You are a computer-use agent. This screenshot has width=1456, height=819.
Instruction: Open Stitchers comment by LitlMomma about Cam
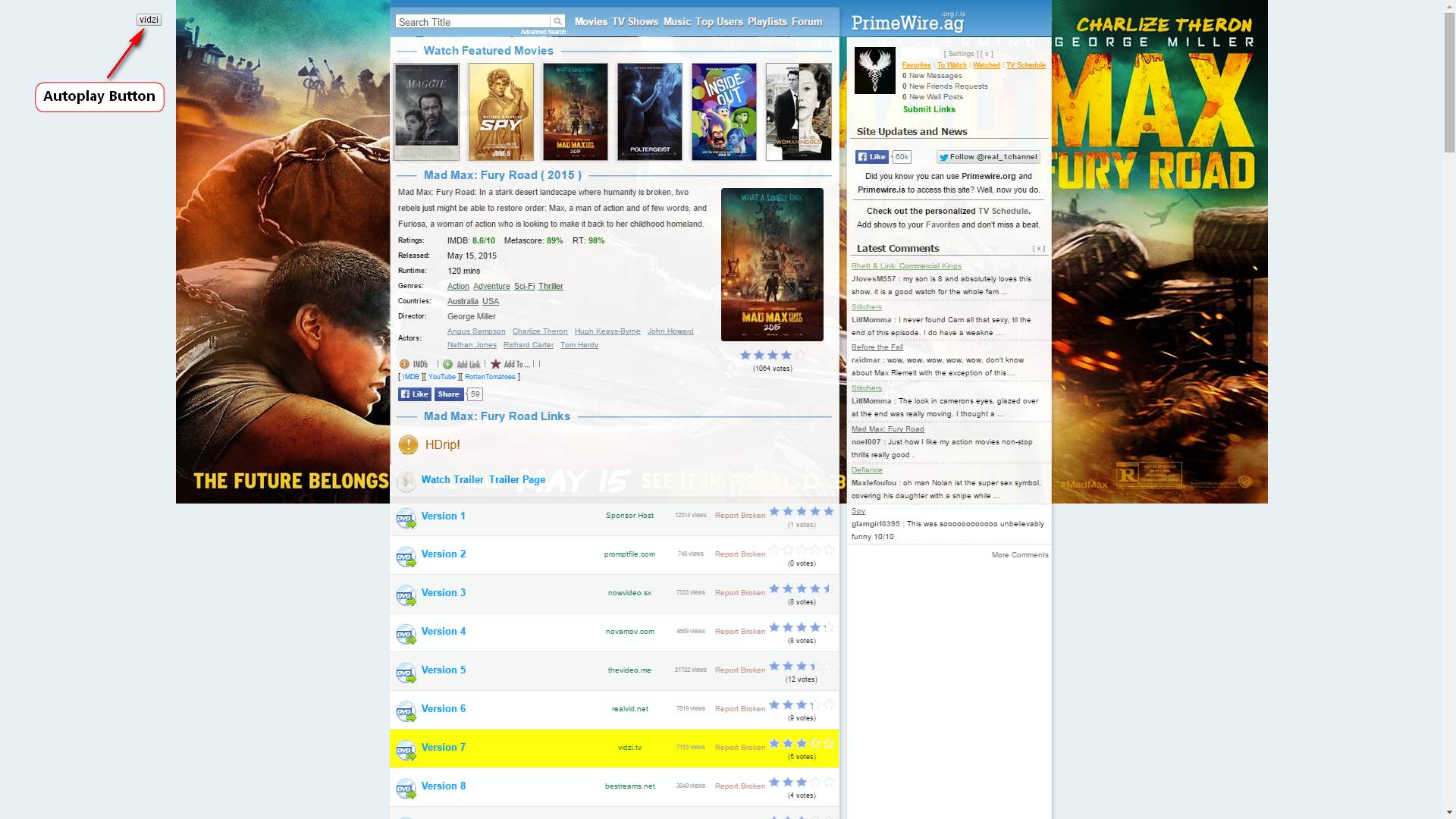pyautogui.click(x=867, y=307)
